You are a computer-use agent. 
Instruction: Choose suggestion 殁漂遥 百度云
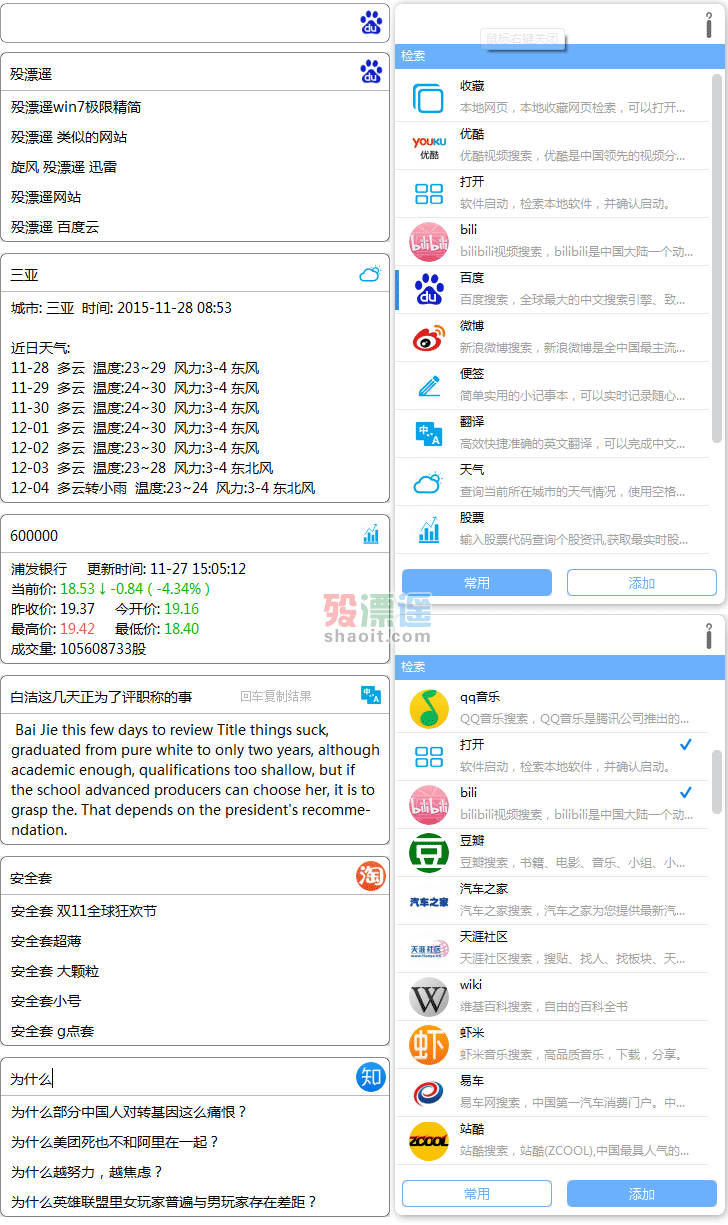pos(55,227)
